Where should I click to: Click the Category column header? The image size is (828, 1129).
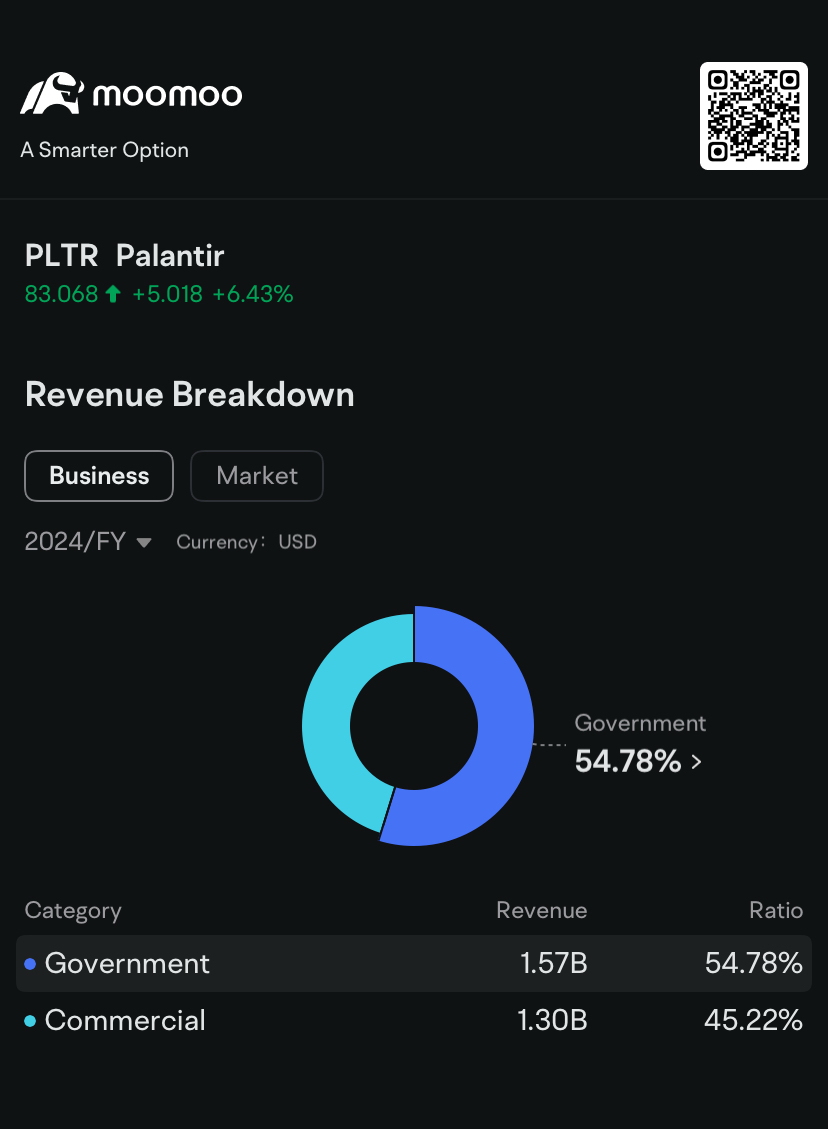point(73,911)
